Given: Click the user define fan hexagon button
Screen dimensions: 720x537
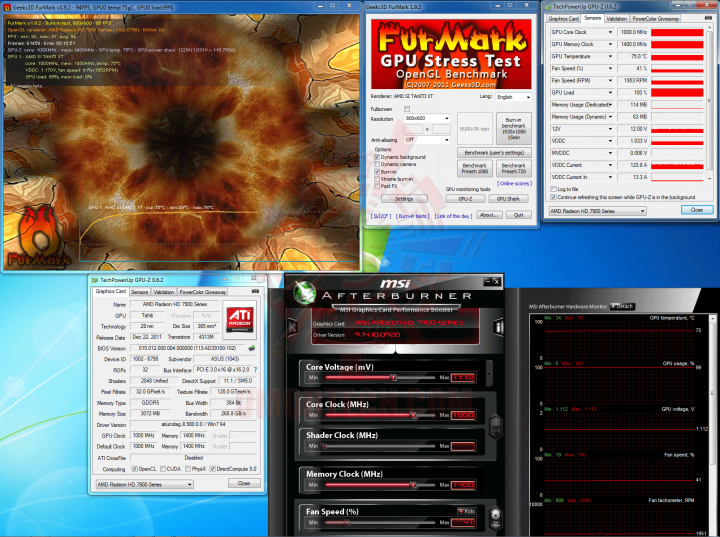Looking at the screenshot, I should pos(495,519).
